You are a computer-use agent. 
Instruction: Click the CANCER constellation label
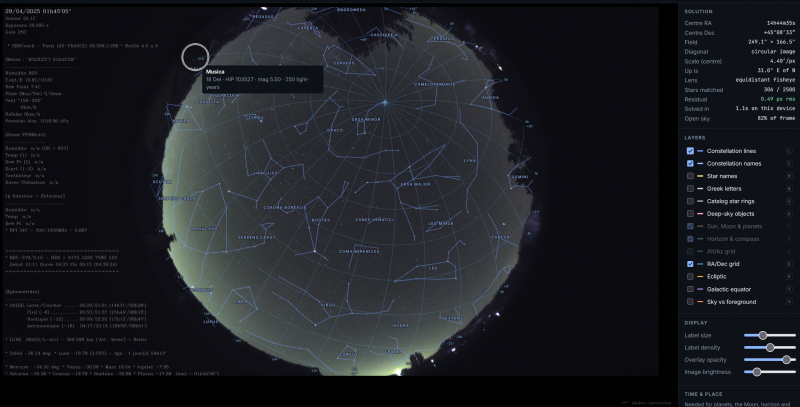point(500,237)
